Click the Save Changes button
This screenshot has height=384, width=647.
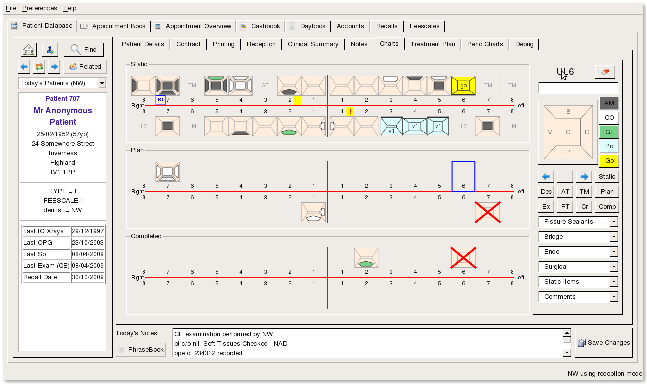(x=604, y=343)
